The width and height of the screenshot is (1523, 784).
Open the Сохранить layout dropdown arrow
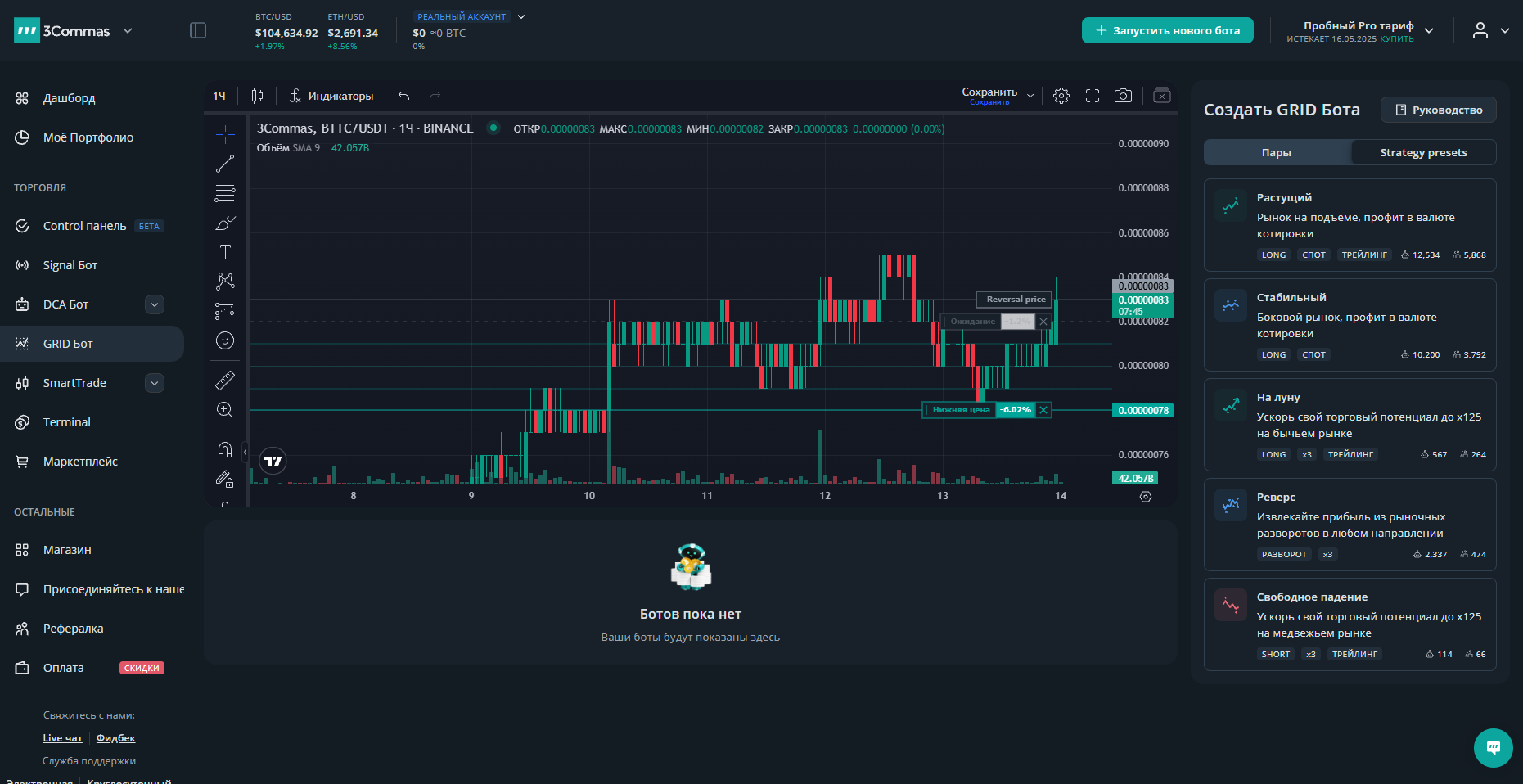pyautogui.click(x=1030, y=96)
